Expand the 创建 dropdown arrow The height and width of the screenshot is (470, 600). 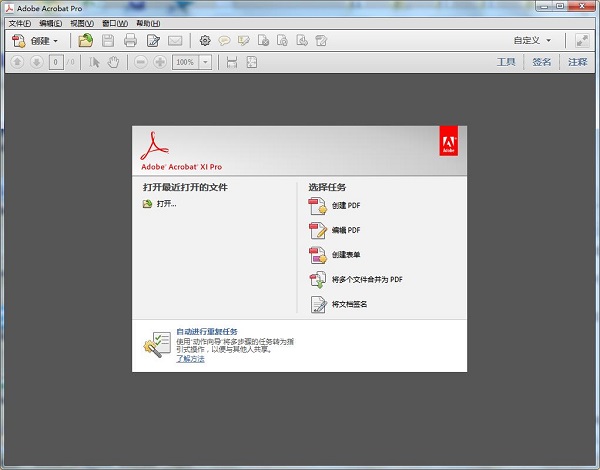click(x=55, y=41)
